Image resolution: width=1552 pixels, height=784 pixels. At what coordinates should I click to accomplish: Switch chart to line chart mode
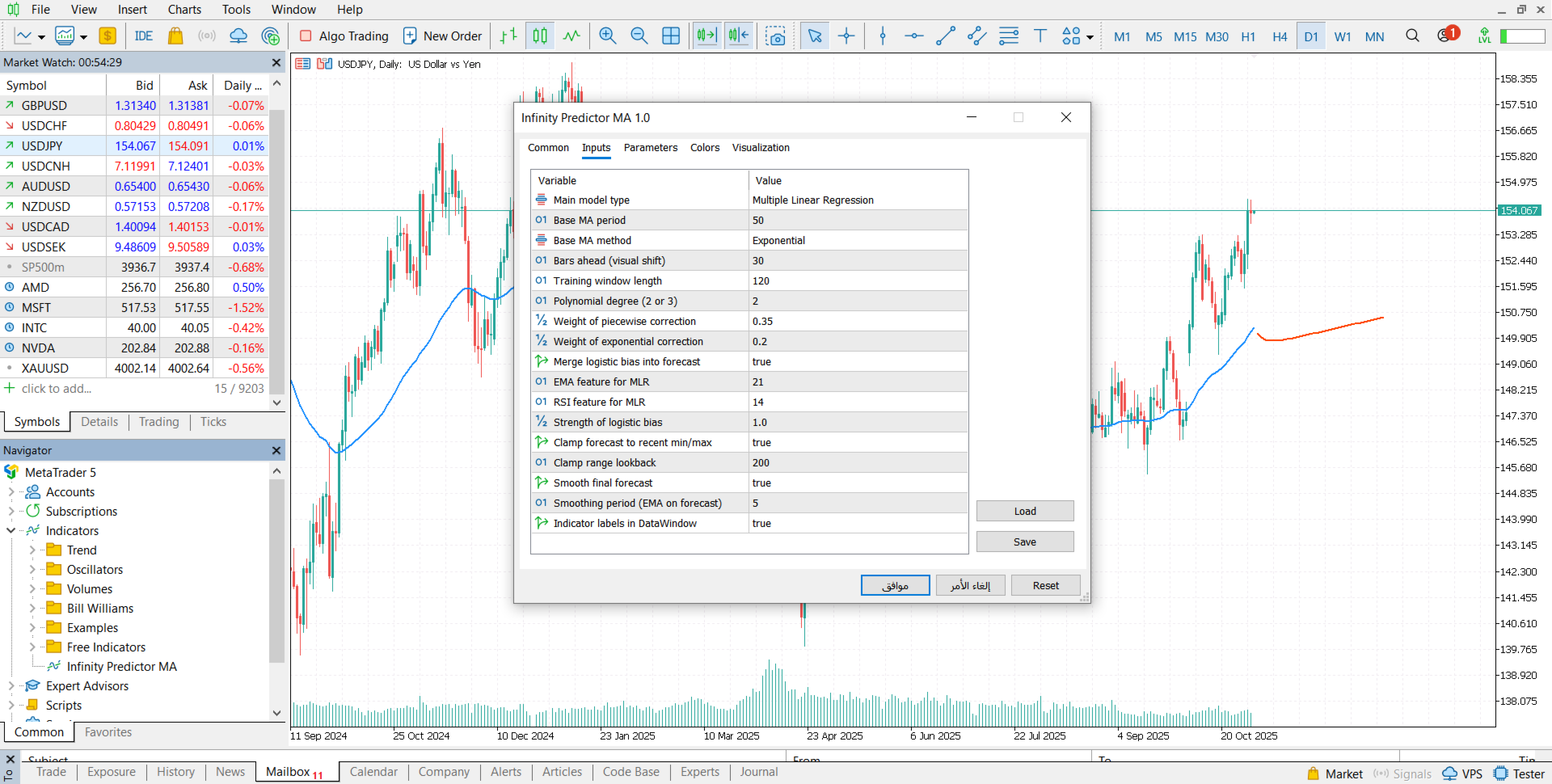(571, 36)
